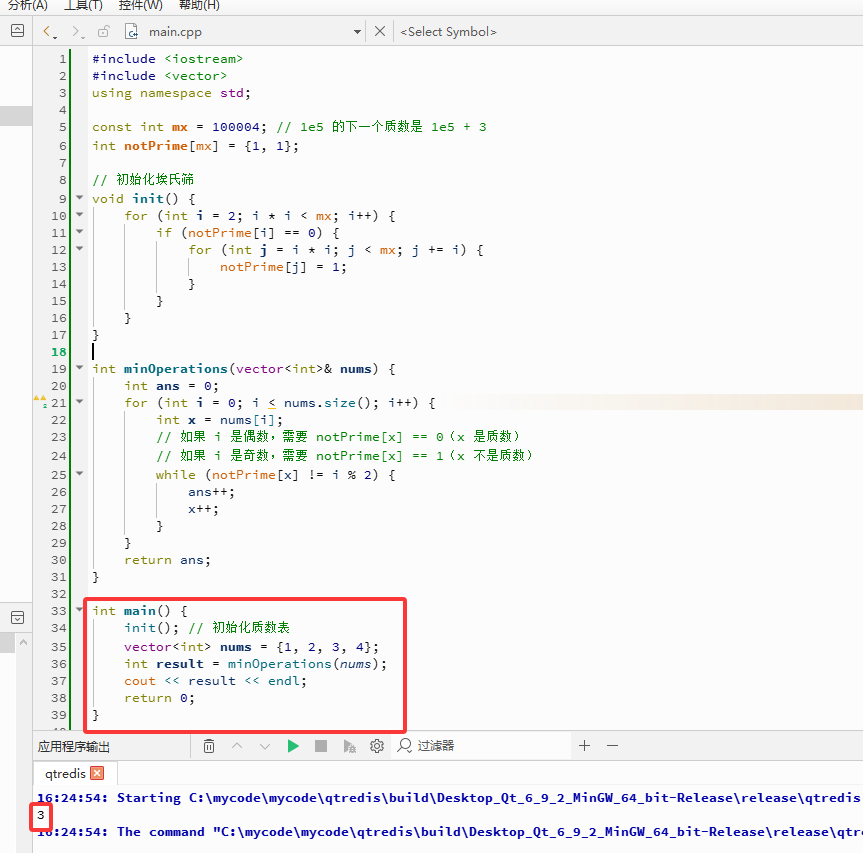Open the 帮助(H) menu
863x853 pixels.
pyautogui.click(x=199, y=6)
